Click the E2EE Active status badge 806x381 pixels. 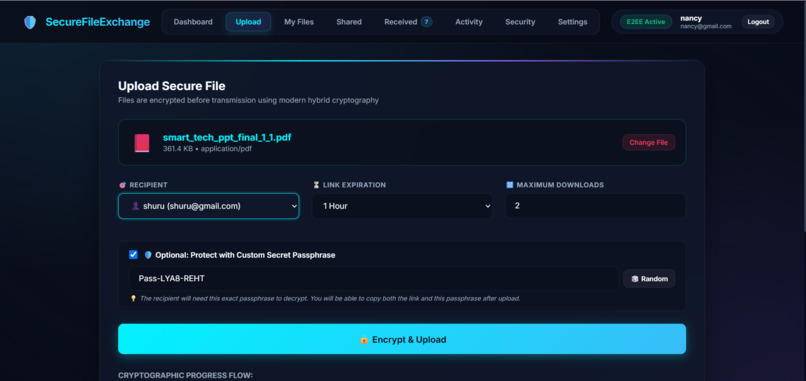646,22
